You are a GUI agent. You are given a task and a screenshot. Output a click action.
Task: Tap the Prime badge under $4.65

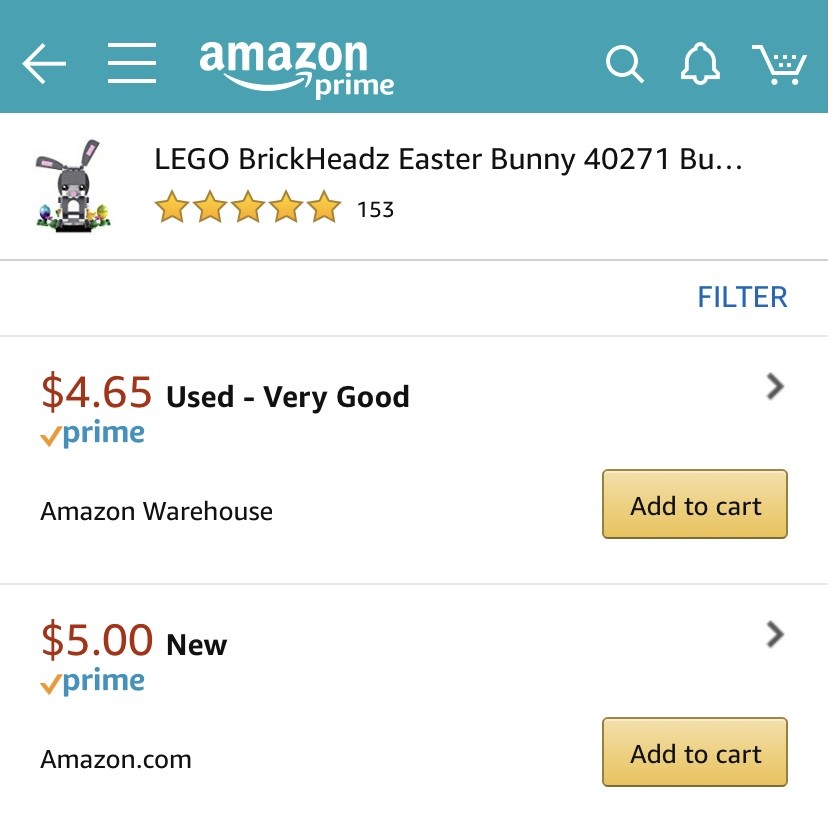click(x=93, y=435)
